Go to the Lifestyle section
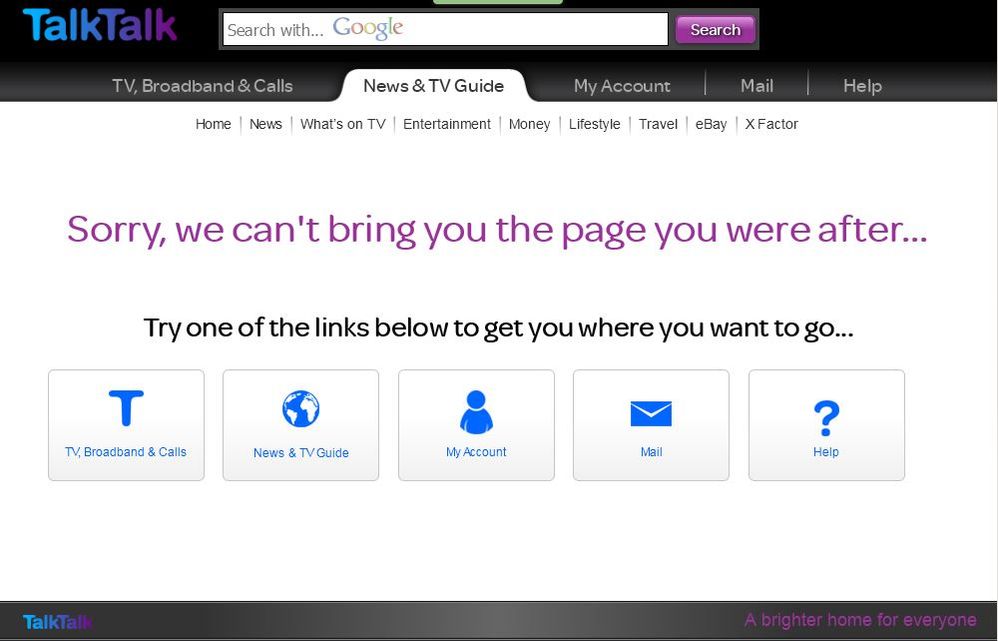 [594, 124]
